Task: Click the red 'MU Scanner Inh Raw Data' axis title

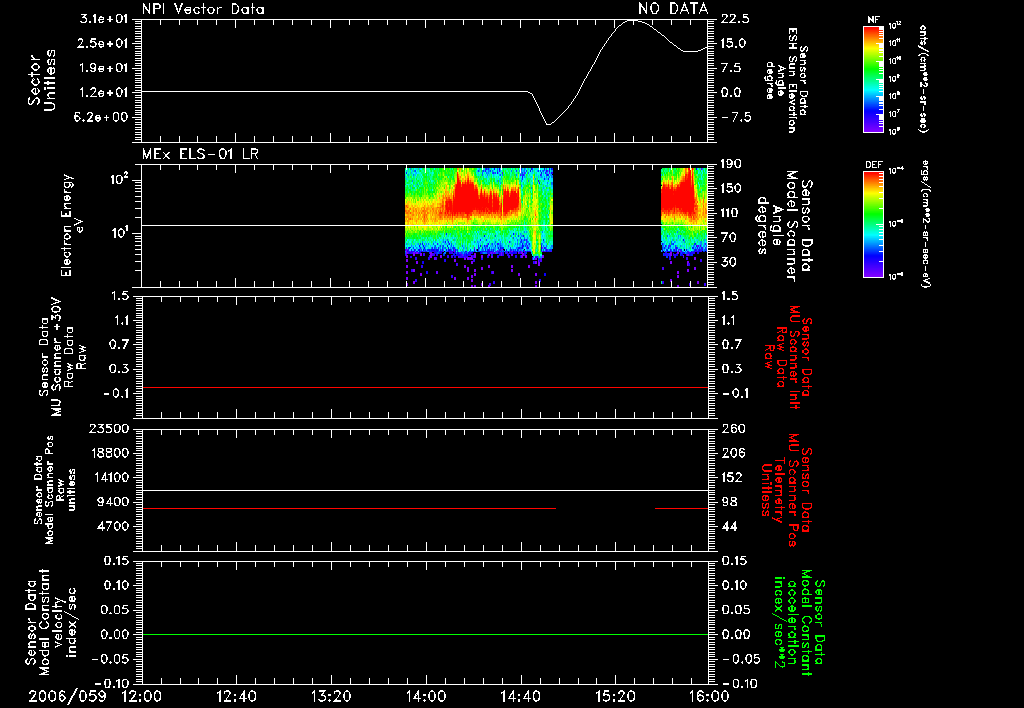Action: coord(788,358)
